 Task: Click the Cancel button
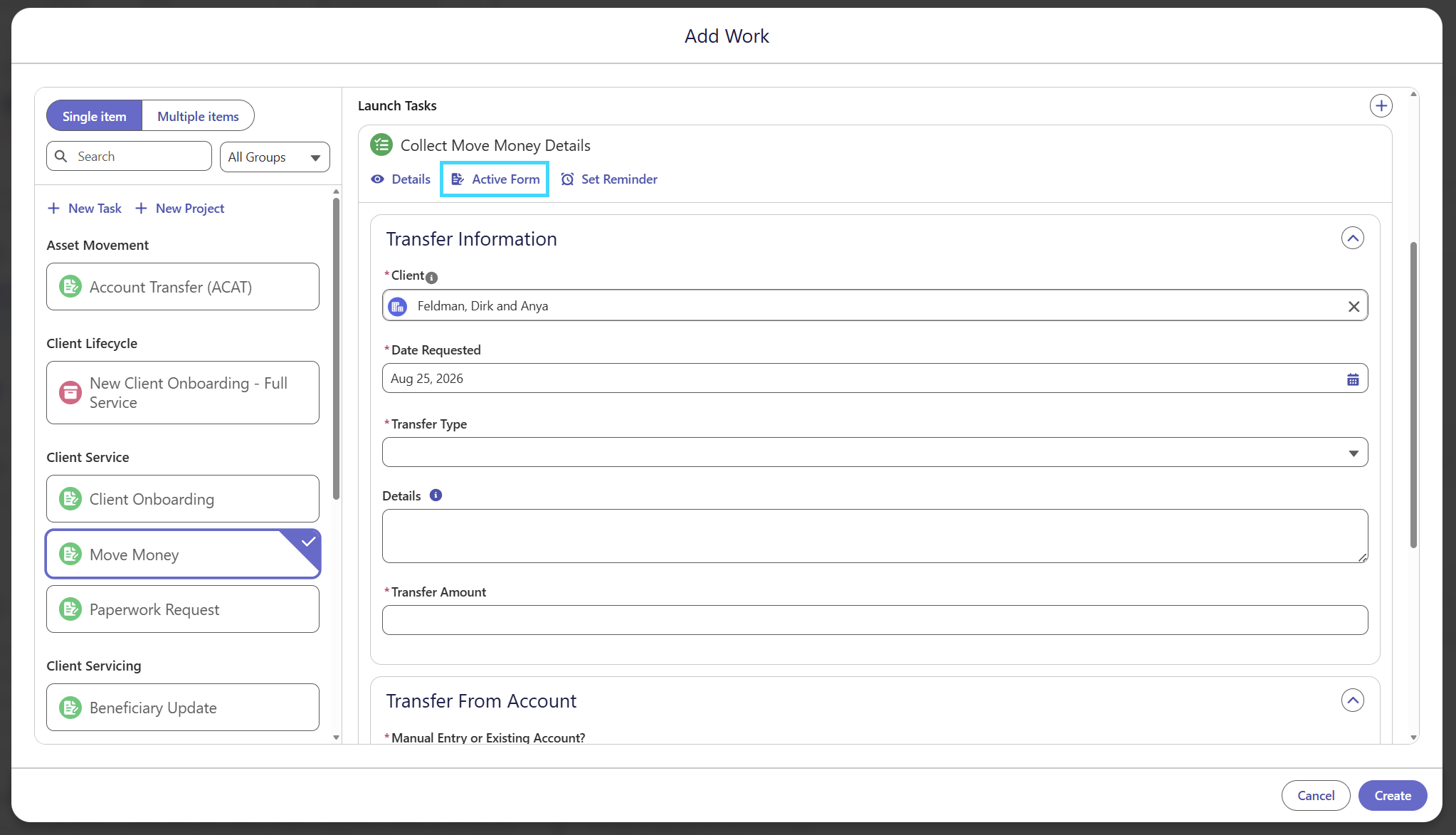click(x=1315, y=796)
